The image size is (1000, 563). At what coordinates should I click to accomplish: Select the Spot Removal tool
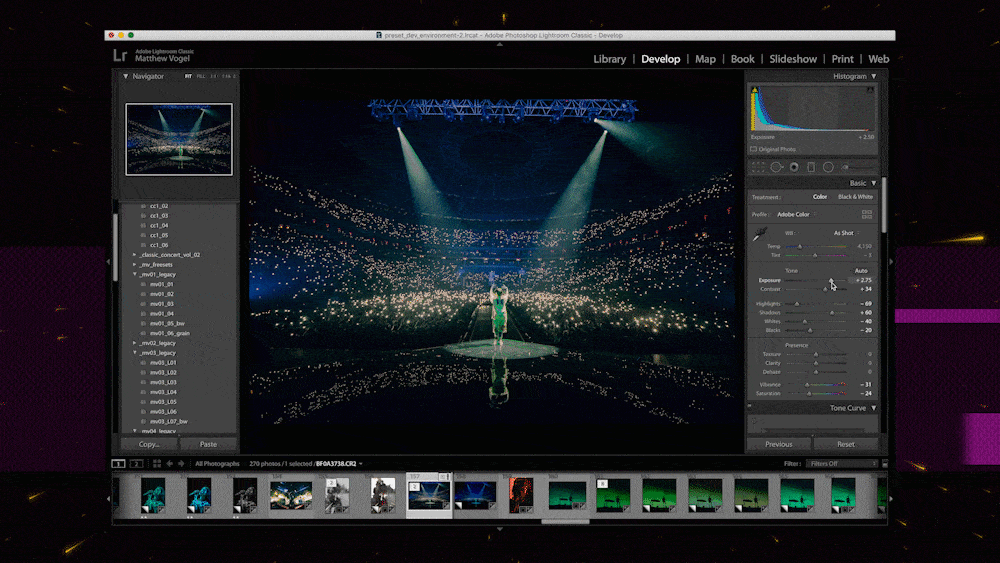coord(776,167)
